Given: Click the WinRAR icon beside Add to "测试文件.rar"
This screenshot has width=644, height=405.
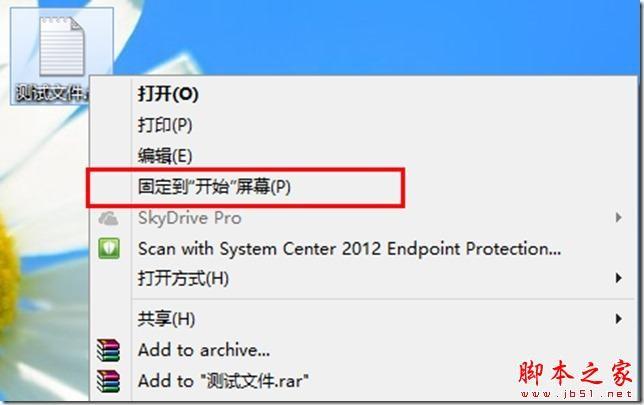Looking at the screenshot, I should pos(108,381).
